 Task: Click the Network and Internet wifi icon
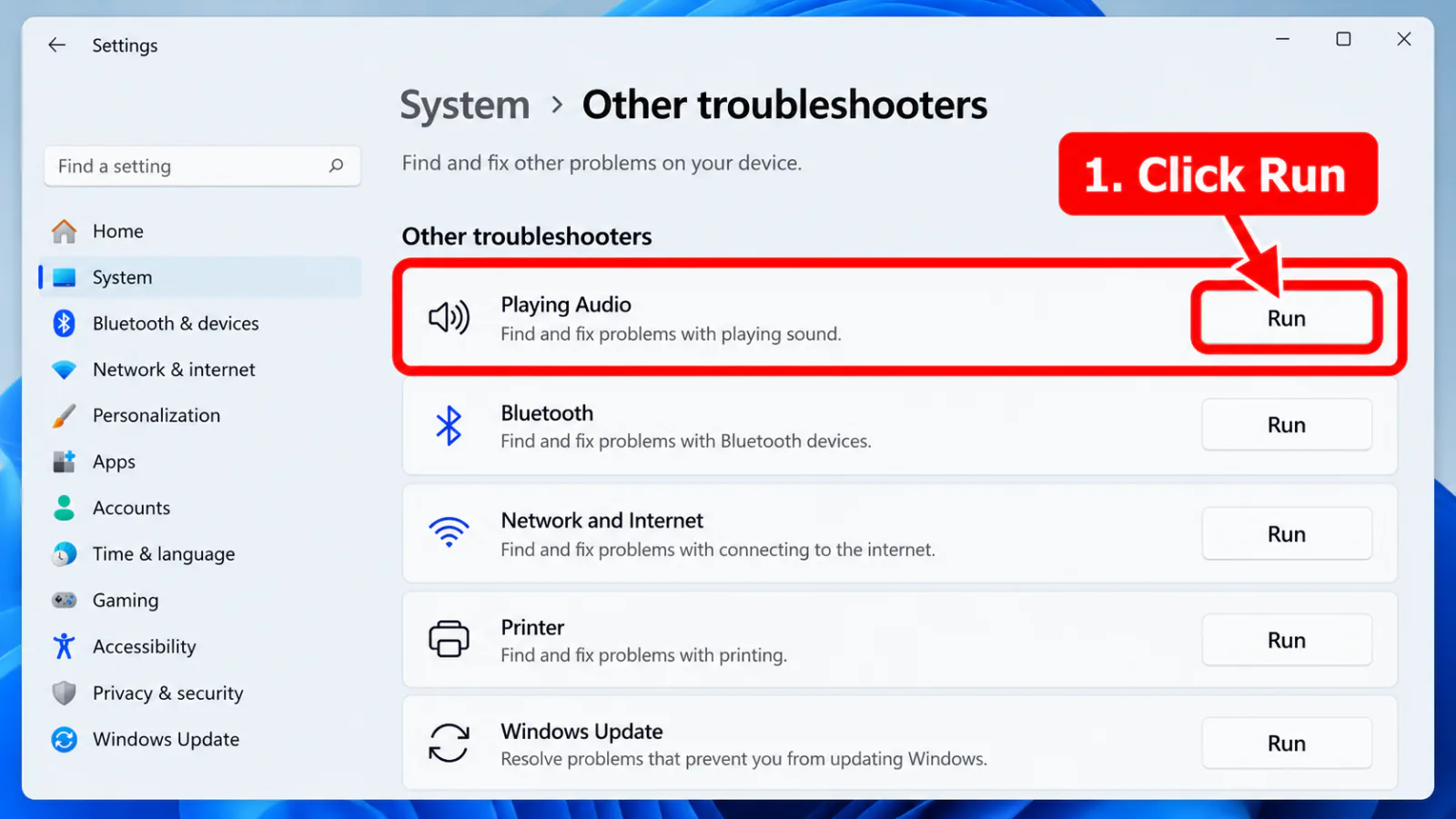449,532
